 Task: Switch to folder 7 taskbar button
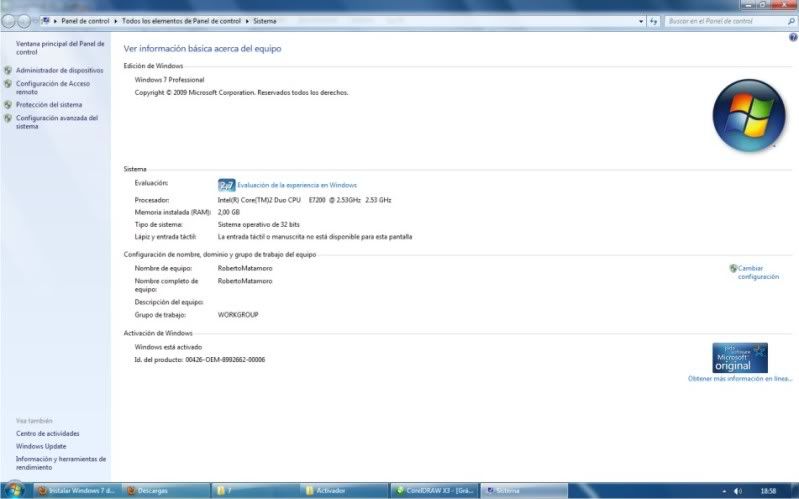pos(255,491)
